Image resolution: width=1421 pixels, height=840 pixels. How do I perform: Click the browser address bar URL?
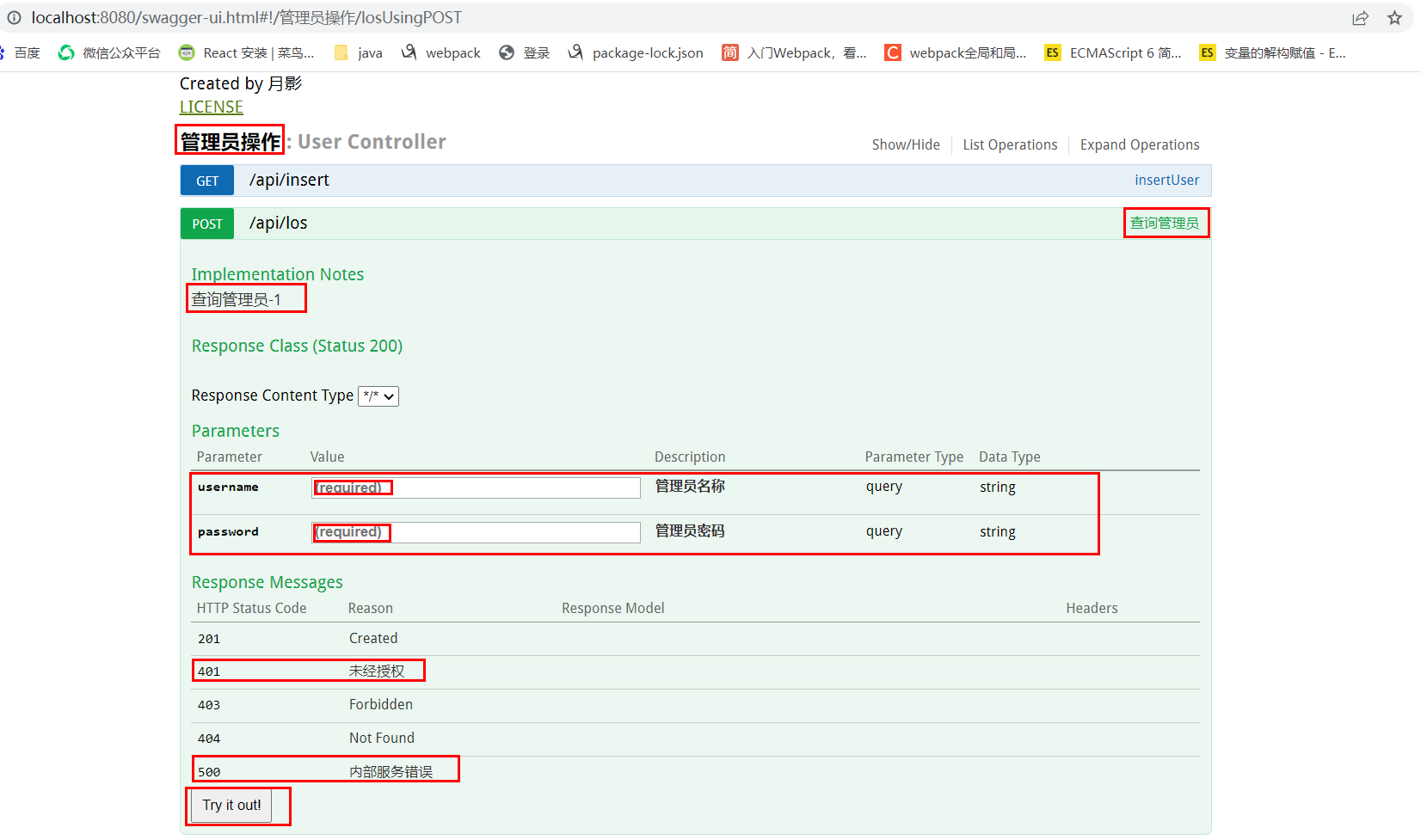click(246, 18)
